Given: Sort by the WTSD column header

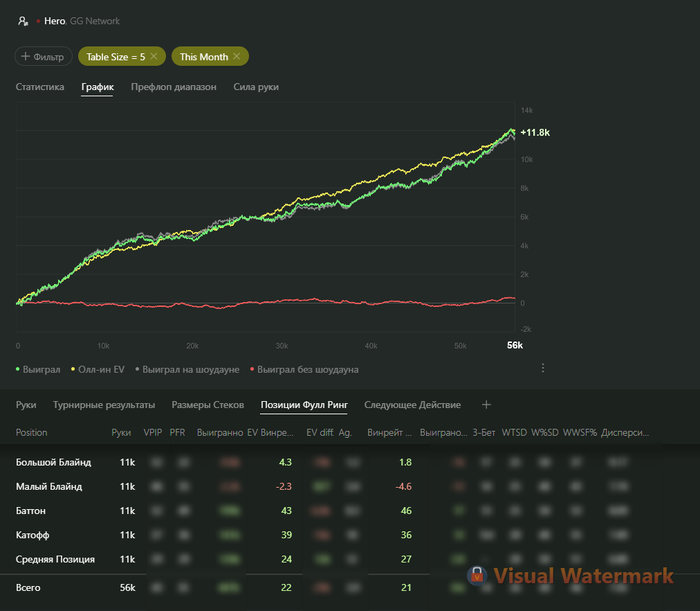Looking at the screenshot, I should pyautogui.click(x=514, y=432).
